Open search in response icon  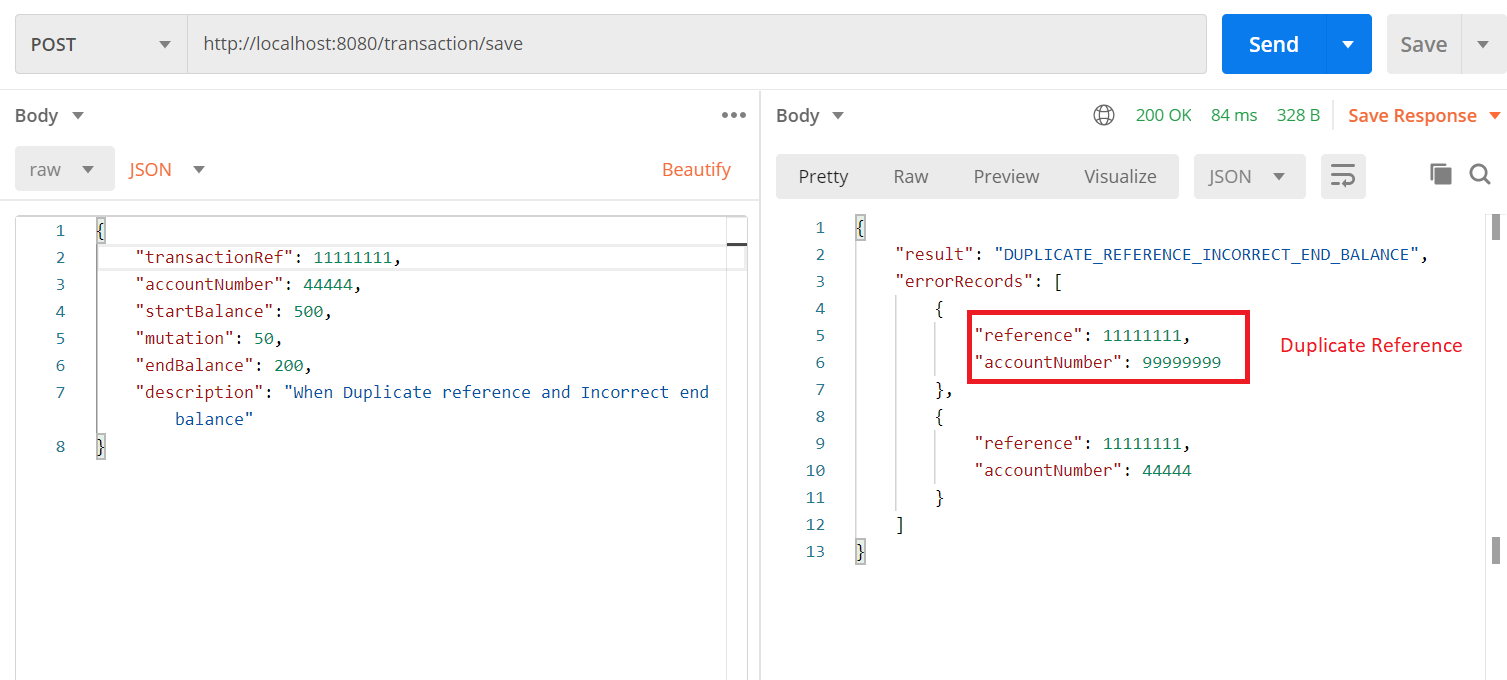click(1480, 175)
